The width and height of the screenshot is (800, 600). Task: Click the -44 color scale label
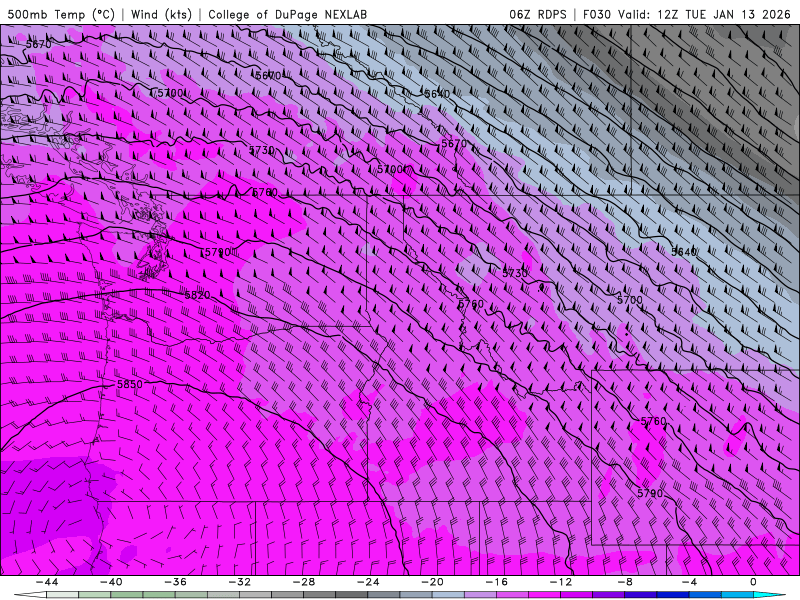pyautogui.click(x=46, y=582)
